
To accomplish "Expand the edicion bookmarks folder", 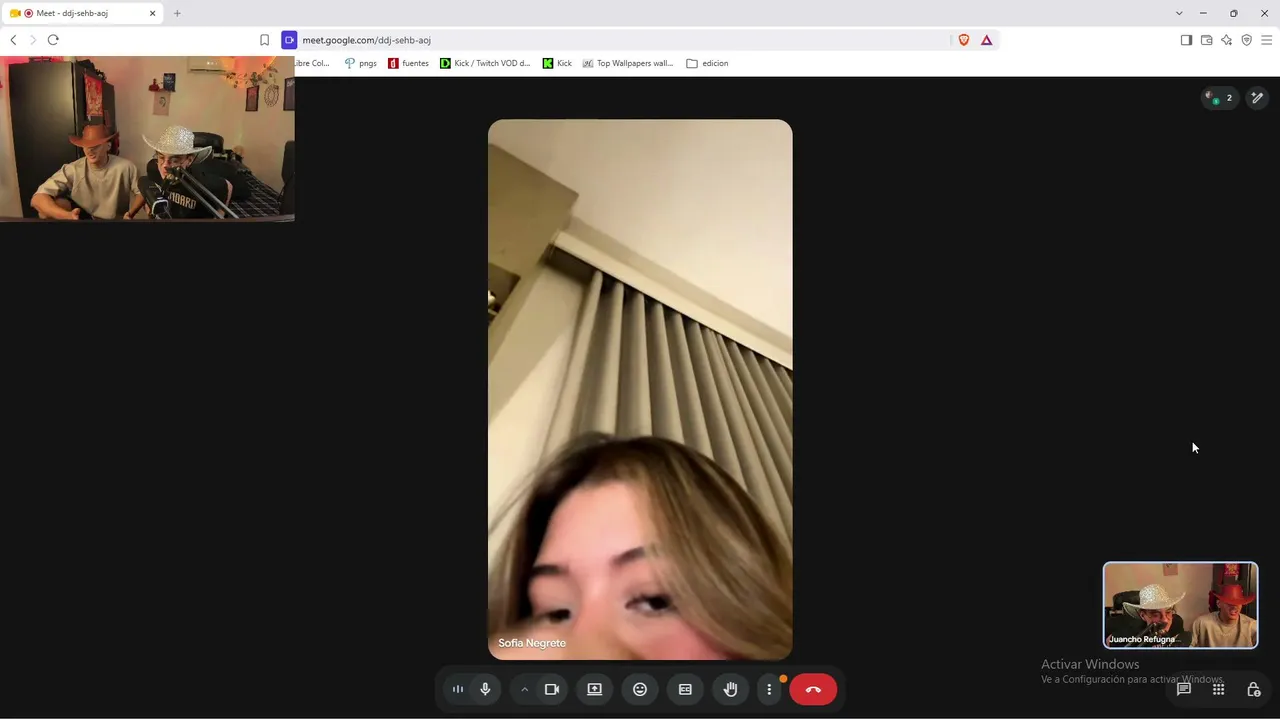I will (x=707, y=63).
